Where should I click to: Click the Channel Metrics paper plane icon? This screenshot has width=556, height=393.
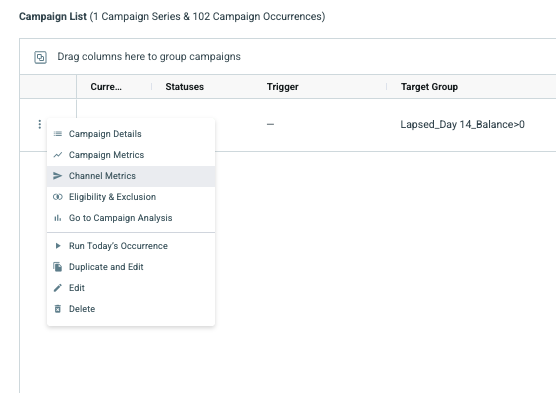coord(57,176)
